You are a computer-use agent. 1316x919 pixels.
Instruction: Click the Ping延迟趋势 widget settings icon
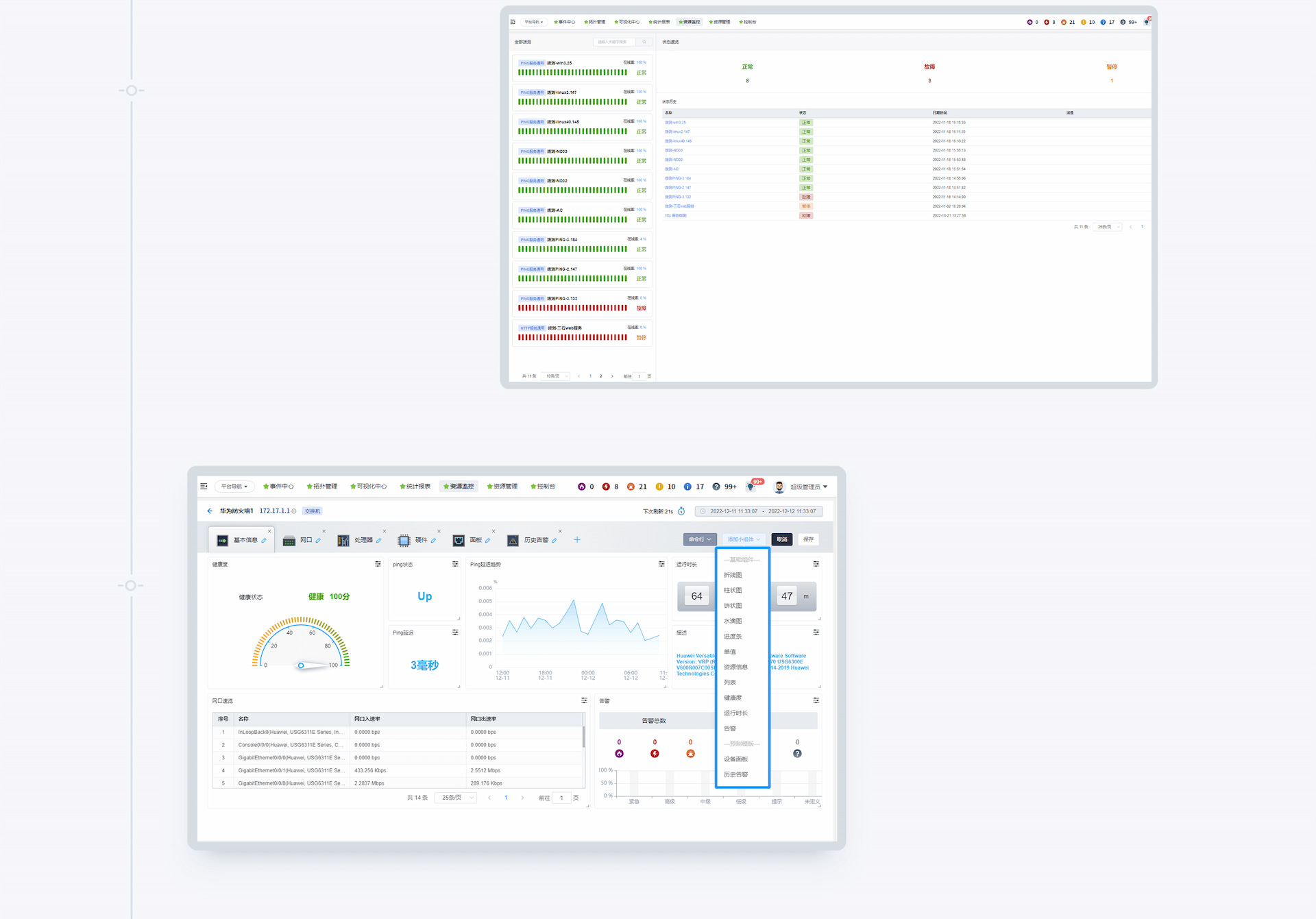(x=661, y=564)
